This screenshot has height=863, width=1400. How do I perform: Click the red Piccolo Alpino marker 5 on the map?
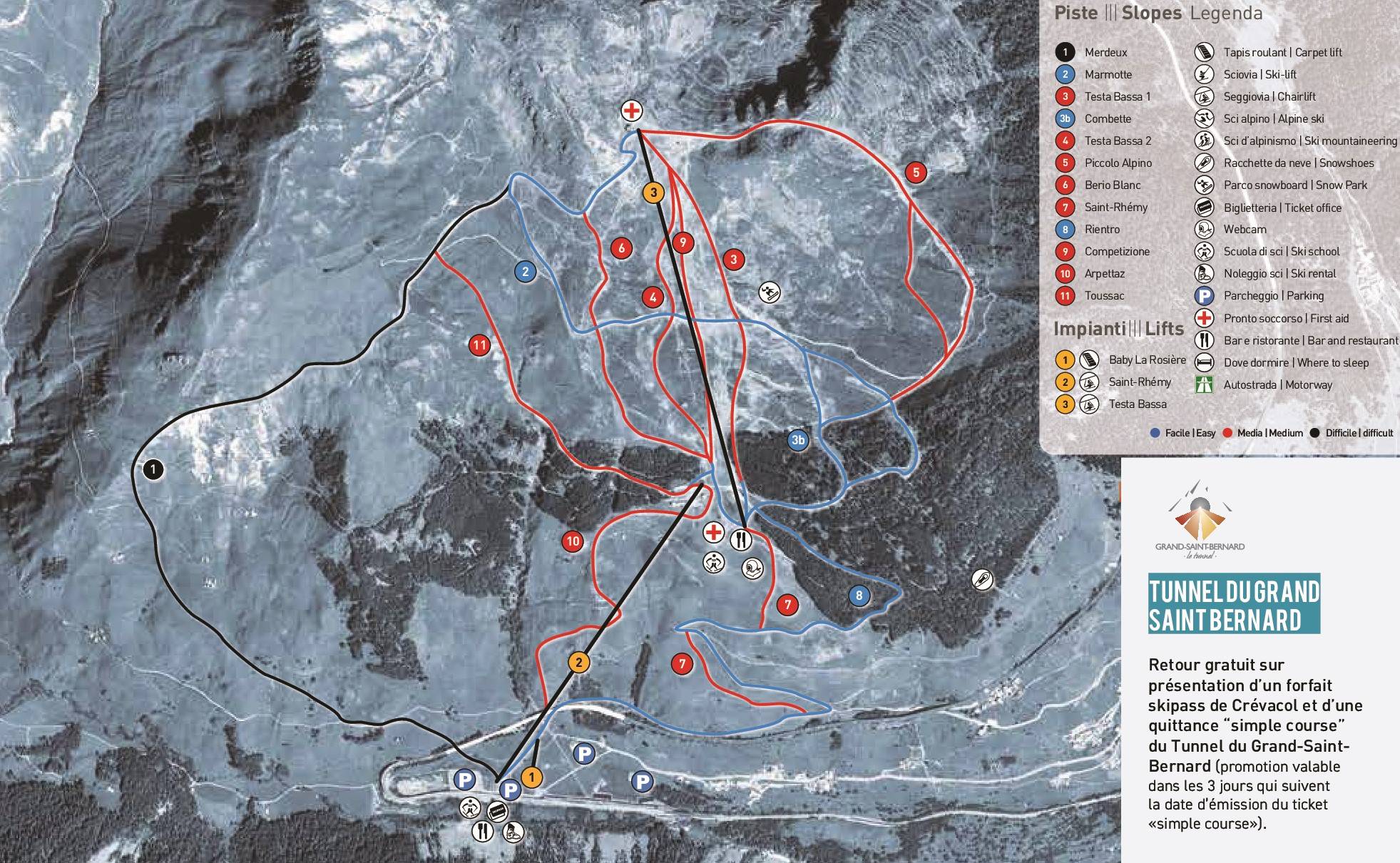[916, 172]
